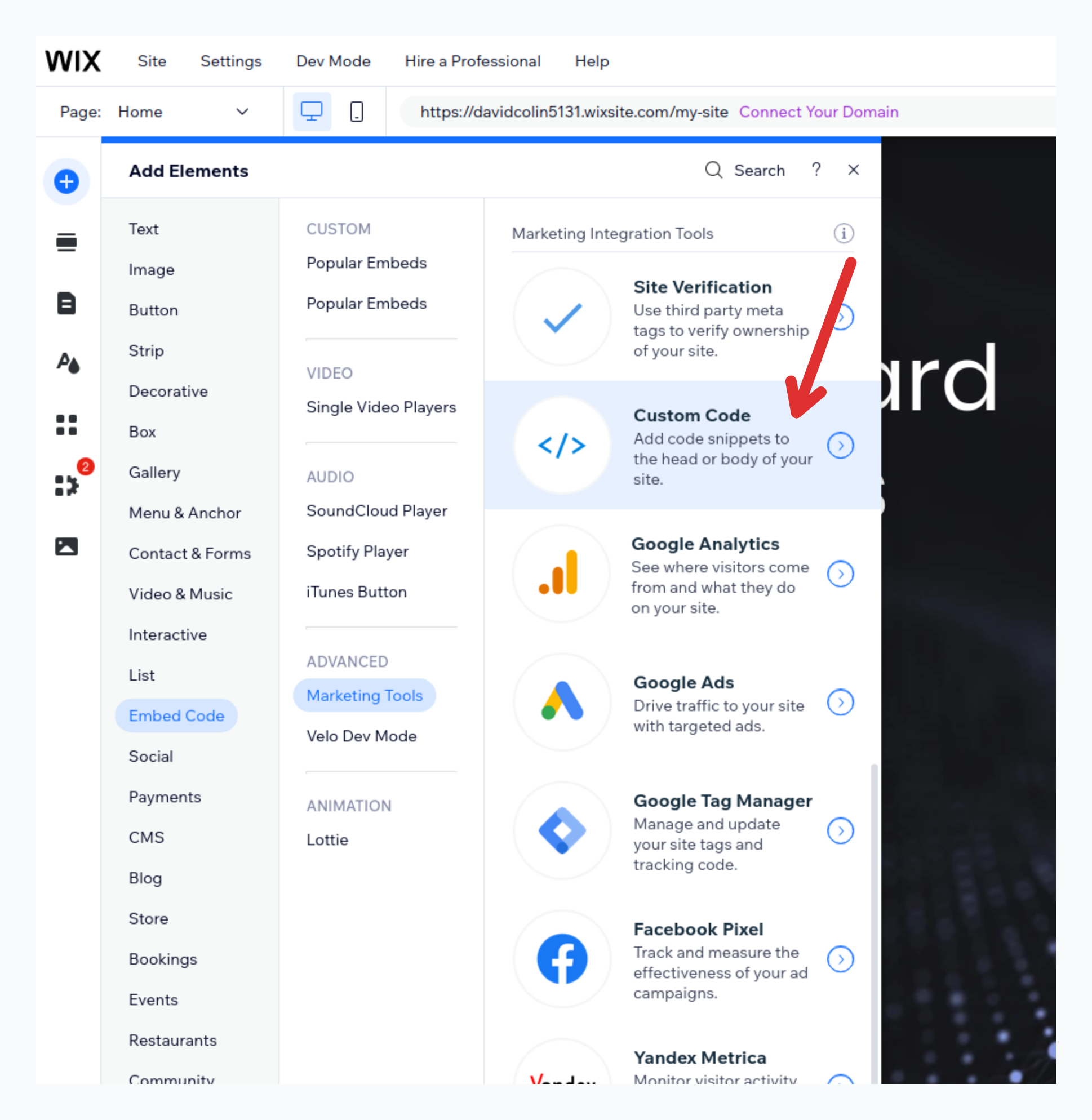The height and width of the screenshot is (1120, 1092).
Task: Select the Marketing Tools category
Action: pyautogui.click(x=365, y=695)
